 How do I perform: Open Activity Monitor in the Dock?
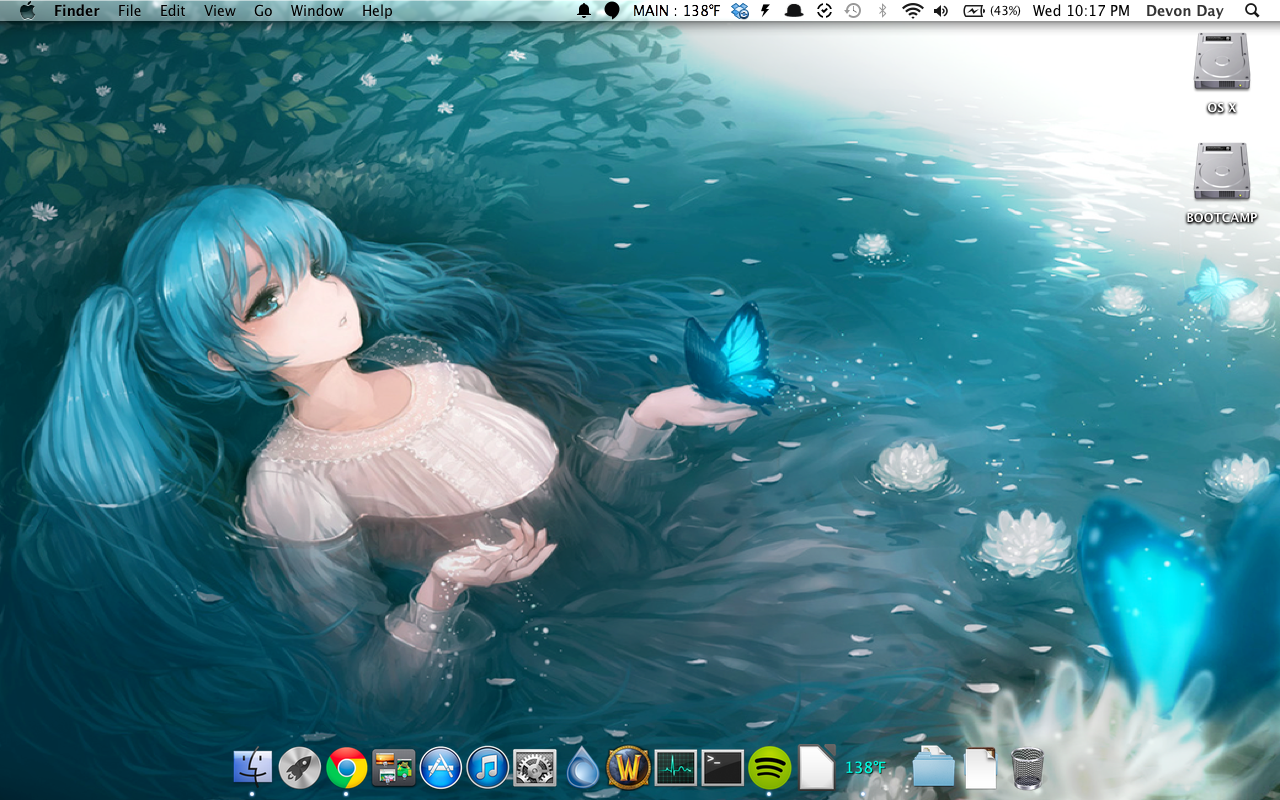click(x=675, y=768)
